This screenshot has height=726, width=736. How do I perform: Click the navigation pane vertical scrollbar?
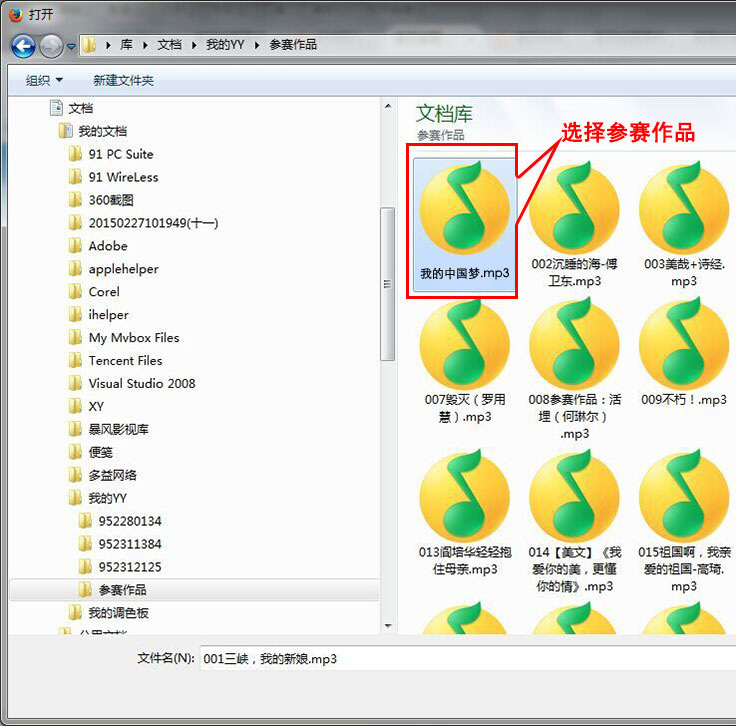pyautogui.click(x=388, y=284)
